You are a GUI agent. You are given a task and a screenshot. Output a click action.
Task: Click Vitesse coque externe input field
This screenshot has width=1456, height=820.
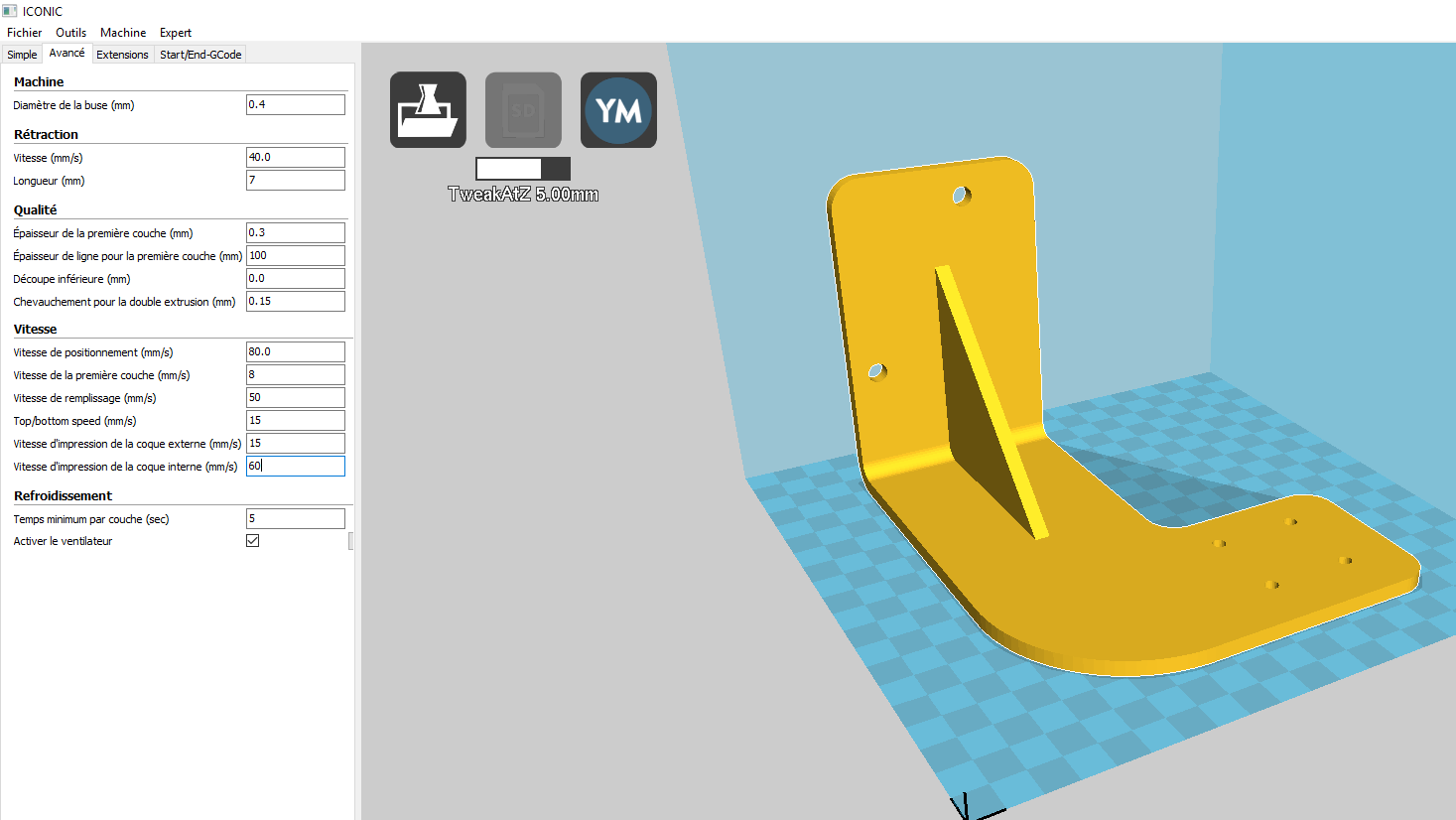(x=296, y=443)
